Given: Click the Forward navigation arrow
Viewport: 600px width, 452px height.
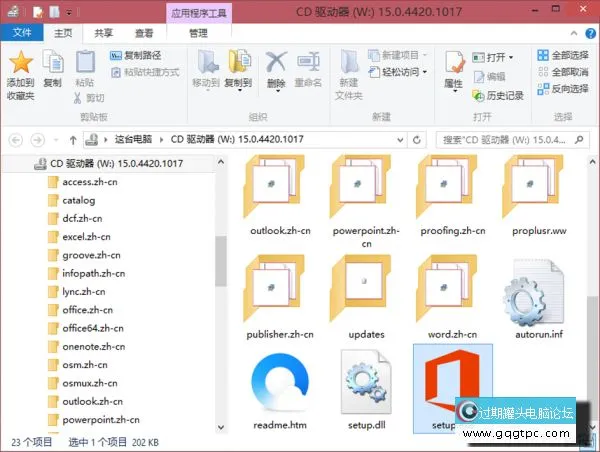Looking at the screenshot, I should [38, 140].
